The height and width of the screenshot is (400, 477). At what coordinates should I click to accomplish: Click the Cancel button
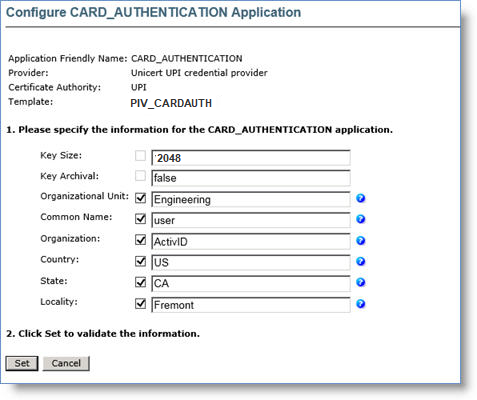coord(66,363)
